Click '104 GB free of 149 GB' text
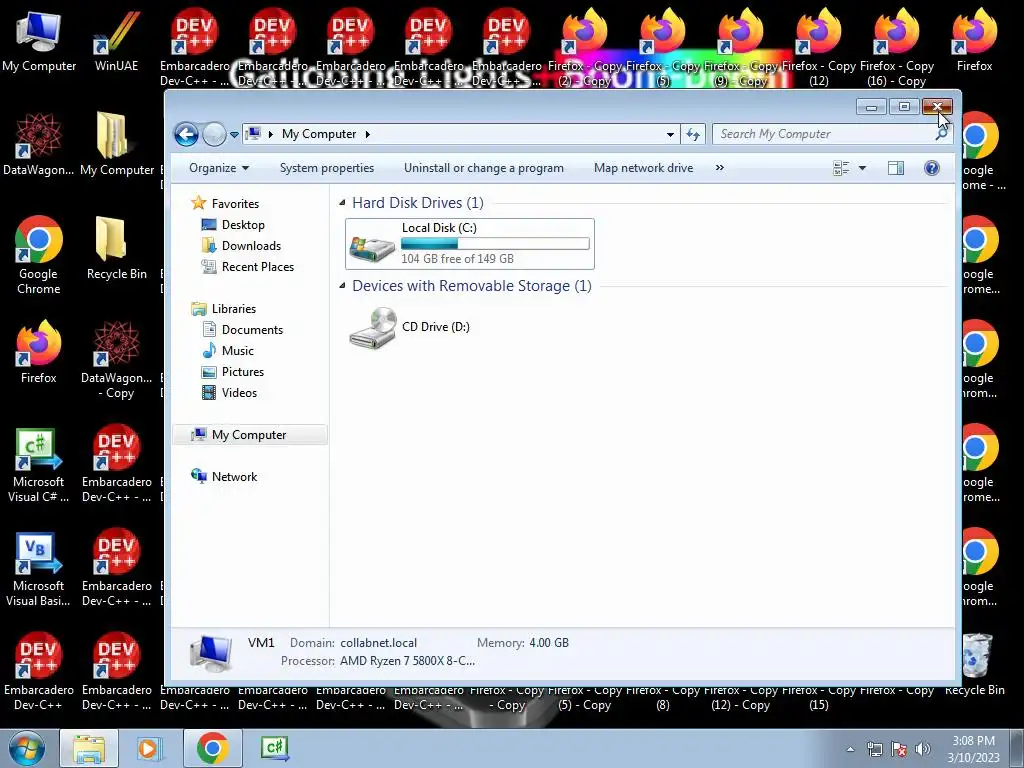The width and height of the screenshot is (1024, 768). 457,259
